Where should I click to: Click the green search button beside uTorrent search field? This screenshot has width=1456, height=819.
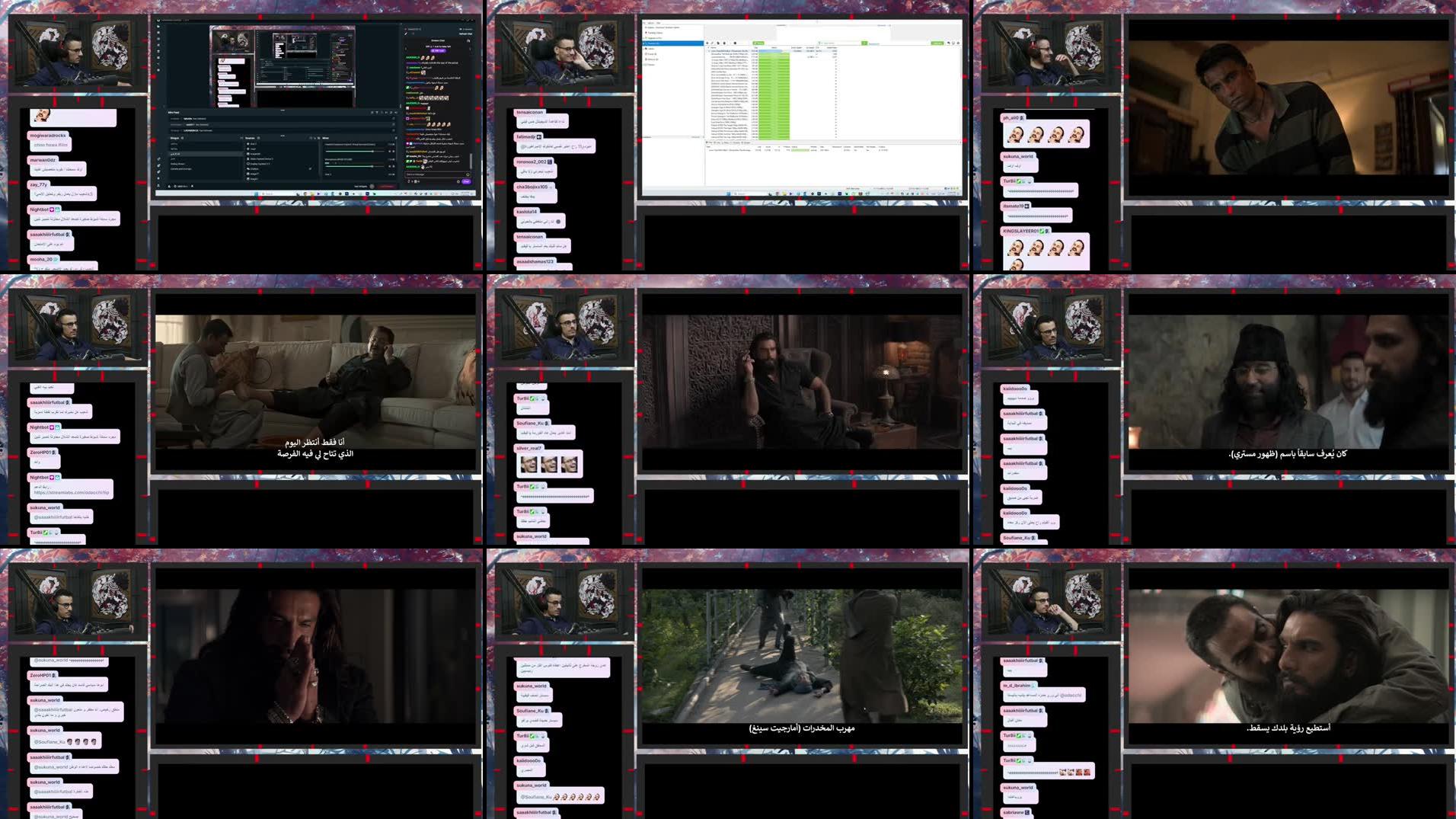(864, 43)
